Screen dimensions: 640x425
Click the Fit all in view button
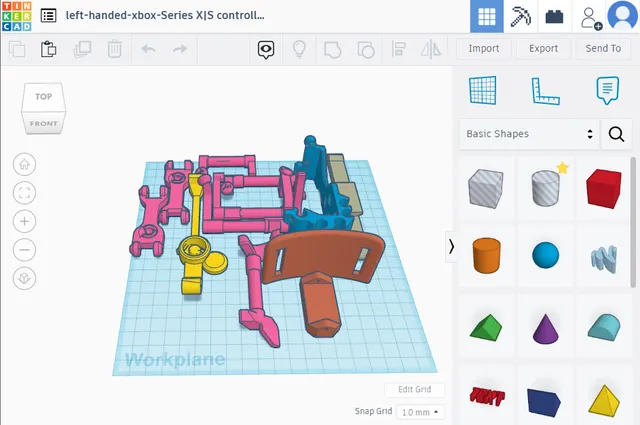tap(24, 193)
